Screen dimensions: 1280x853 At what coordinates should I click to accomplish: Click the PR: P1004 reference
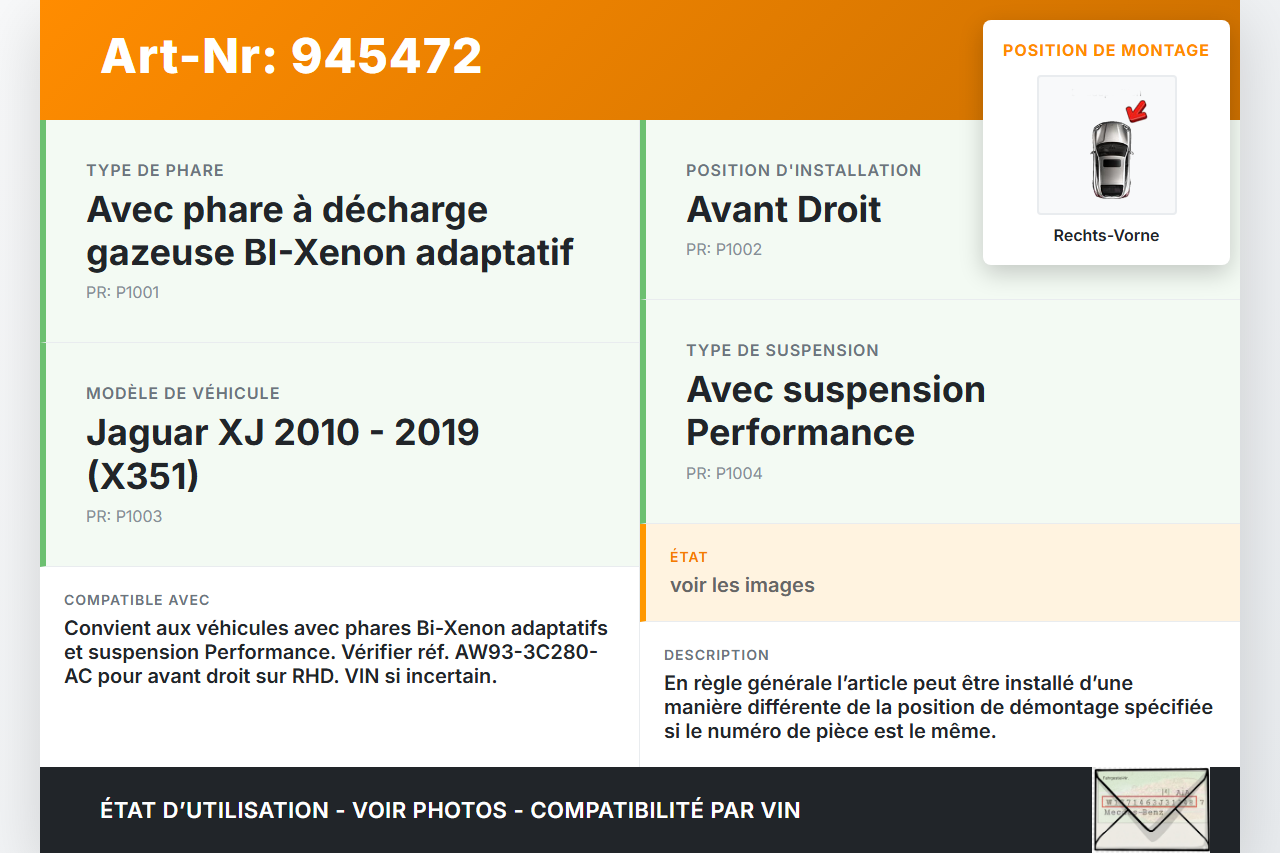pyautogui.click(x=724, y=473)
